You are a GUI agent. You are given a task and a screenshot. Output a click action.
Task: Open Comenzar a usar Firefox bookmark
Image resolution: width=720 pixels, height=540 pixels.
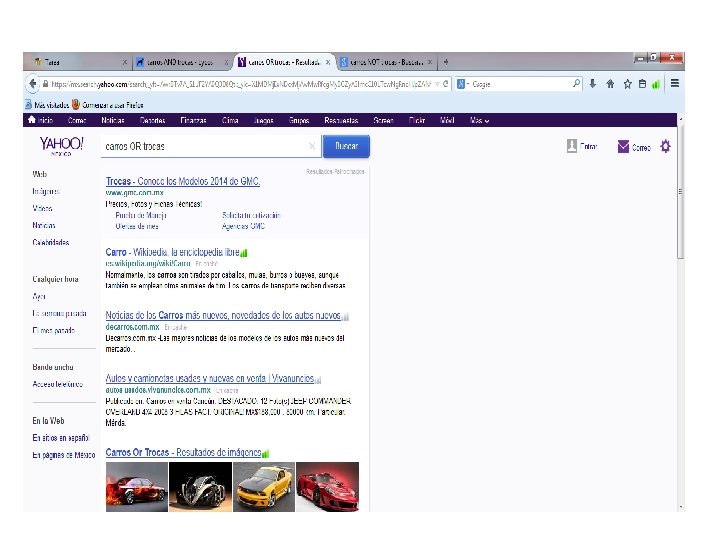107,105
